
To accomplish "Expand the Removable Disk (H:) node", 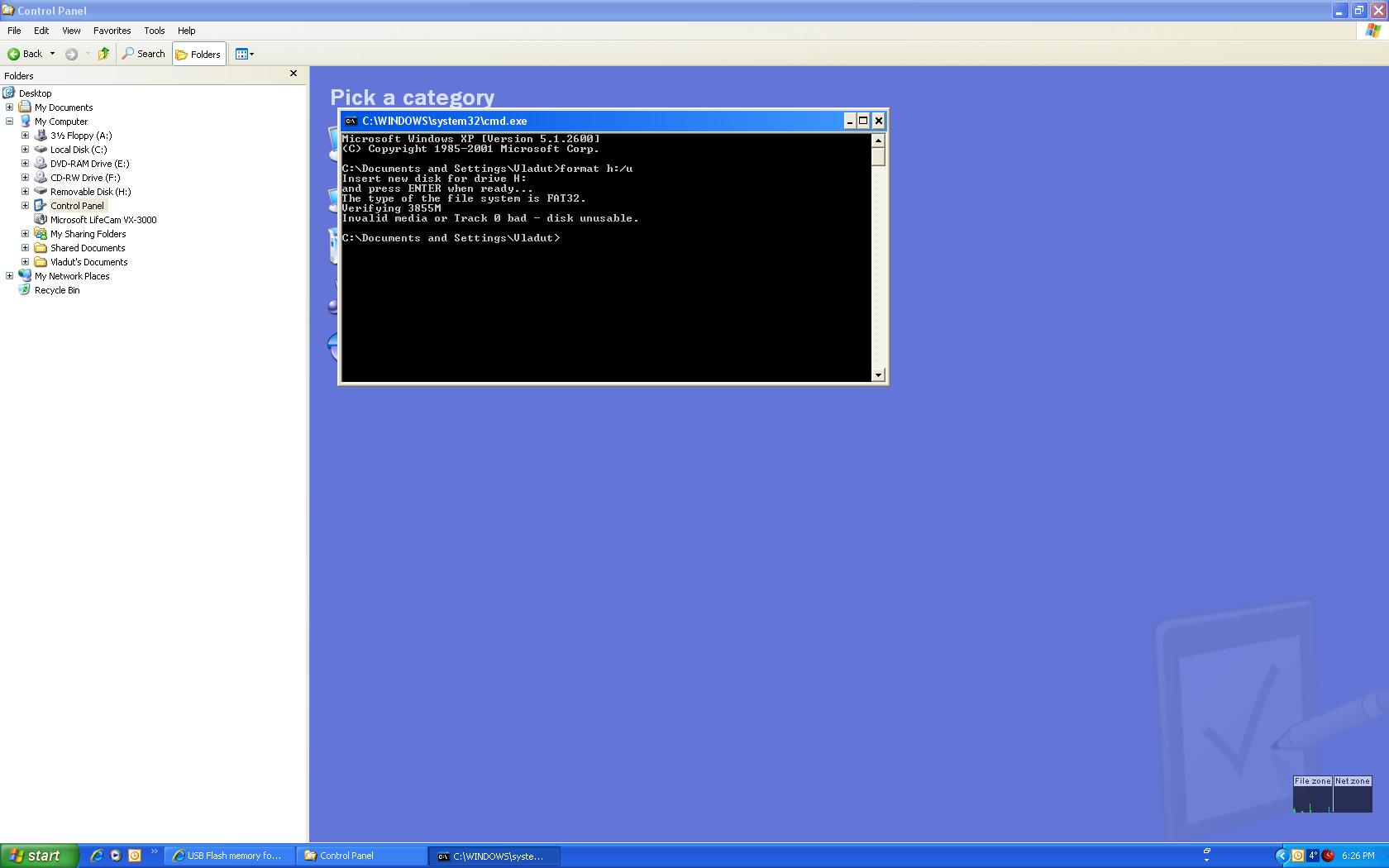I will click(x=26, y=191).
